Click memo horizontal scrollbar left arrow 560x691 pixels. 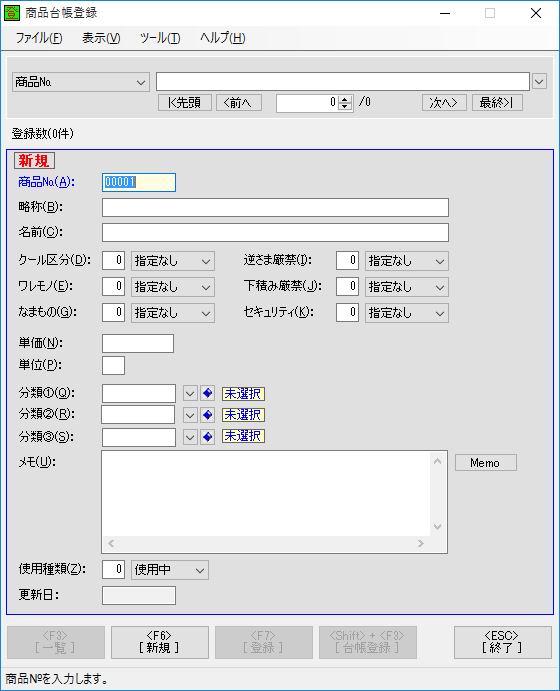point(111,543)
